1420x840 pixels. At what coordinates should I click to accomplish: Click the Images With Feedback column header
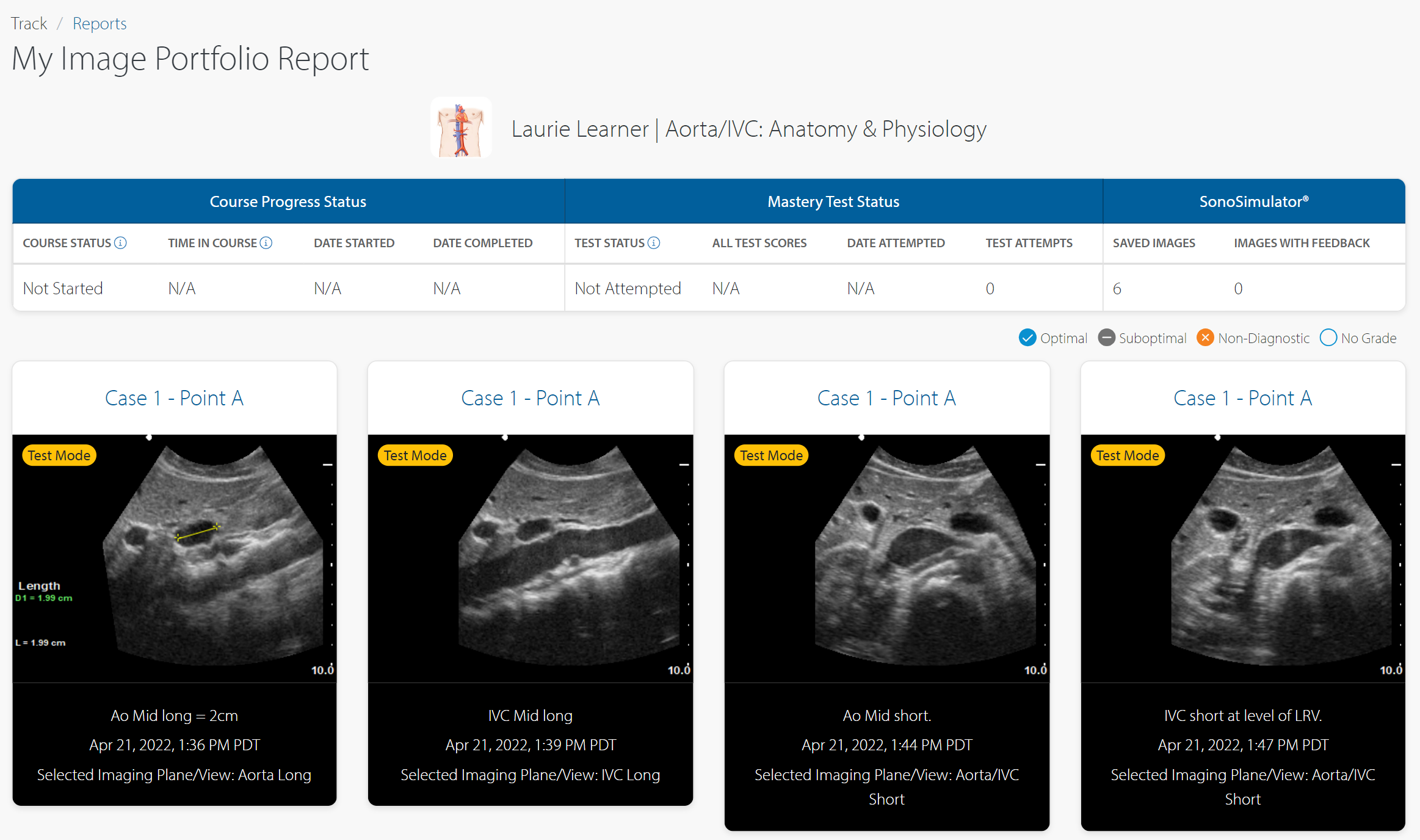point(1302,243)
